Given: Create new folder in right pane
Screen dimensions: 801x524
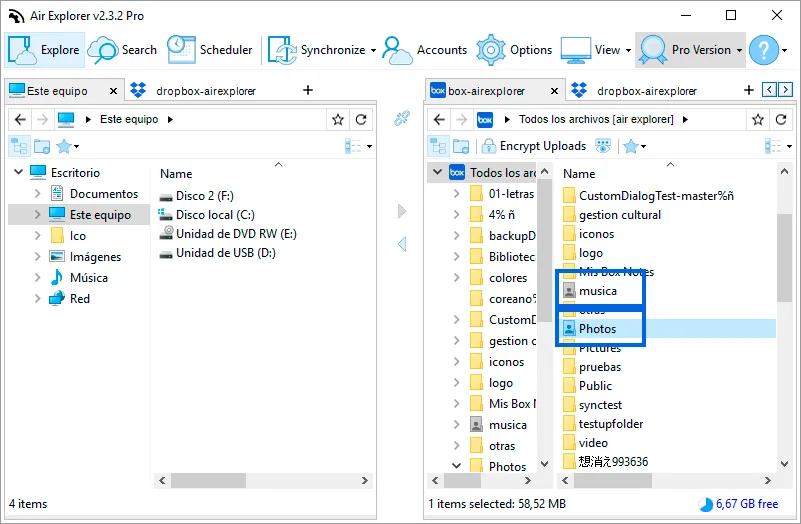Looking at the screenshot, I should (x=461, y=147).
